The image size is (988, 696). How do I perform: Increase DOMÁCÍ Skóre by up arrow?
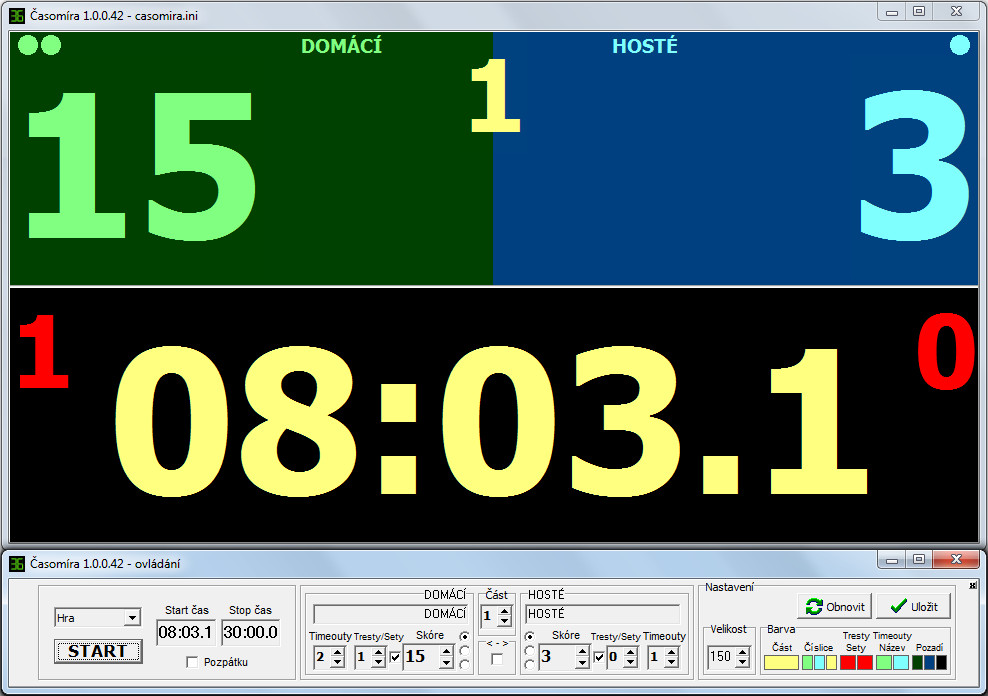[x=447, y=652]
